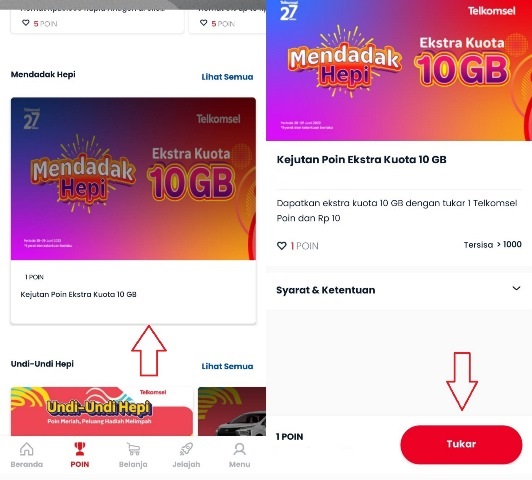Open the Belanja shopping cart icon
Screen dimensions: 532x480
coord(133,449)
